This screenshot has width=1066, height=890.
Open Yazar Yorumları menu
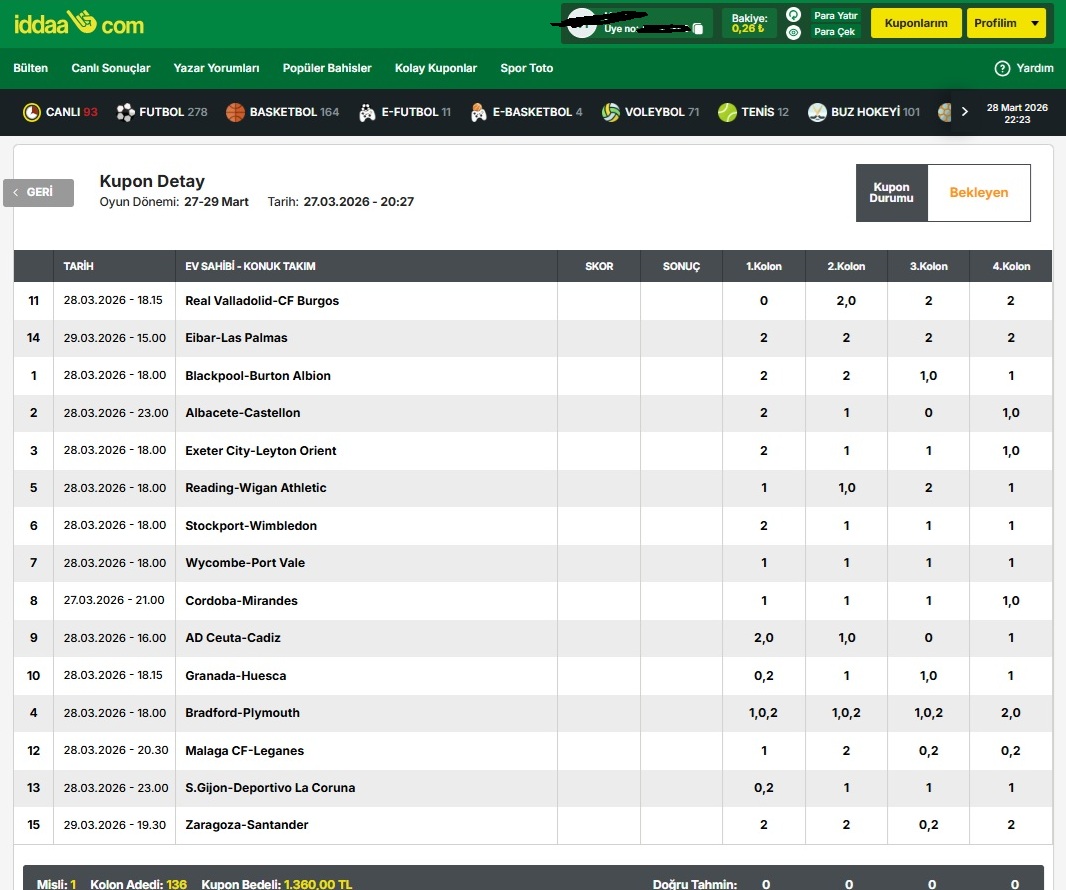tap(216, 68)
